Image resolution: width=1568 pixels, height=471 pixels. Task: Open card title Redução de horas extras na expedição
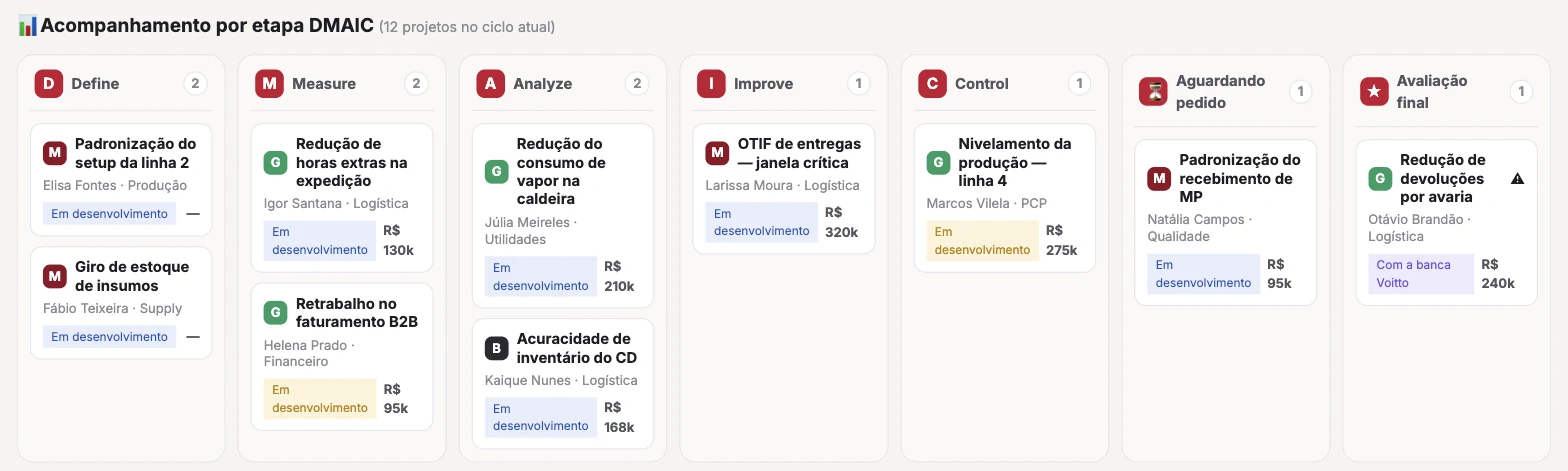point(352,162)
